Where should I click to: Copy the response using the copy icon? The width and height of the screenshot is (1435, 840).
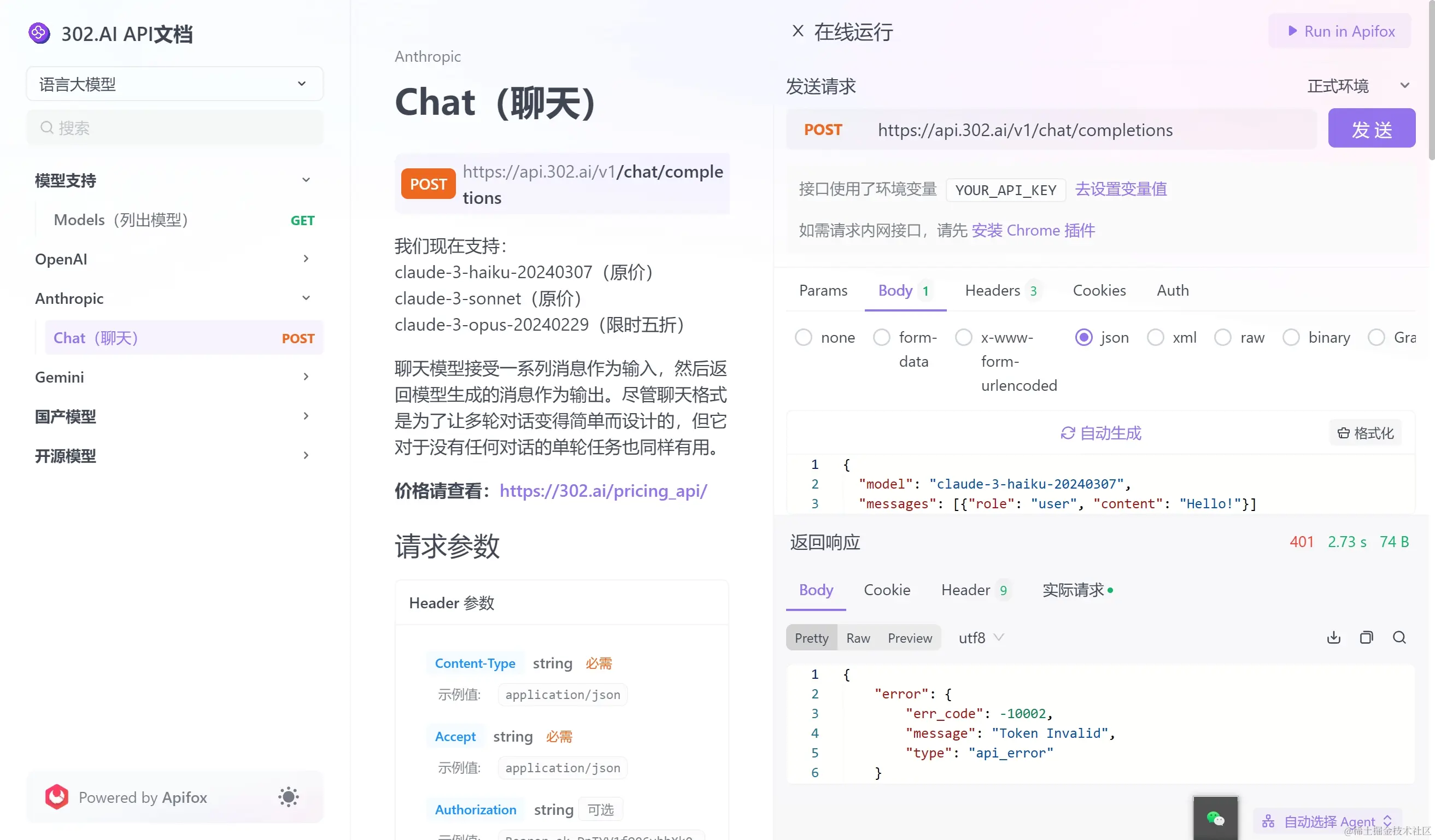click(1366, 637)
